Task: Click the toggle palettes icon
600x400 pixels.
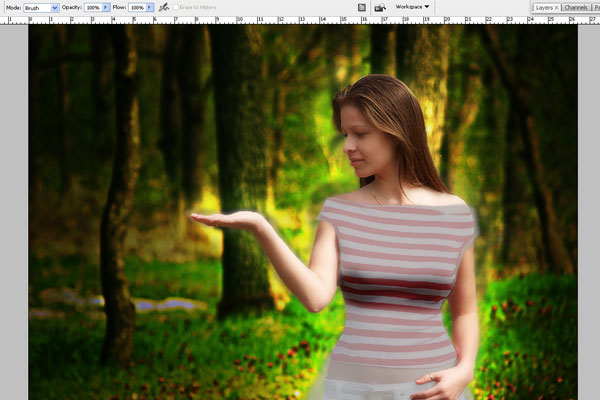Action: 361,7
